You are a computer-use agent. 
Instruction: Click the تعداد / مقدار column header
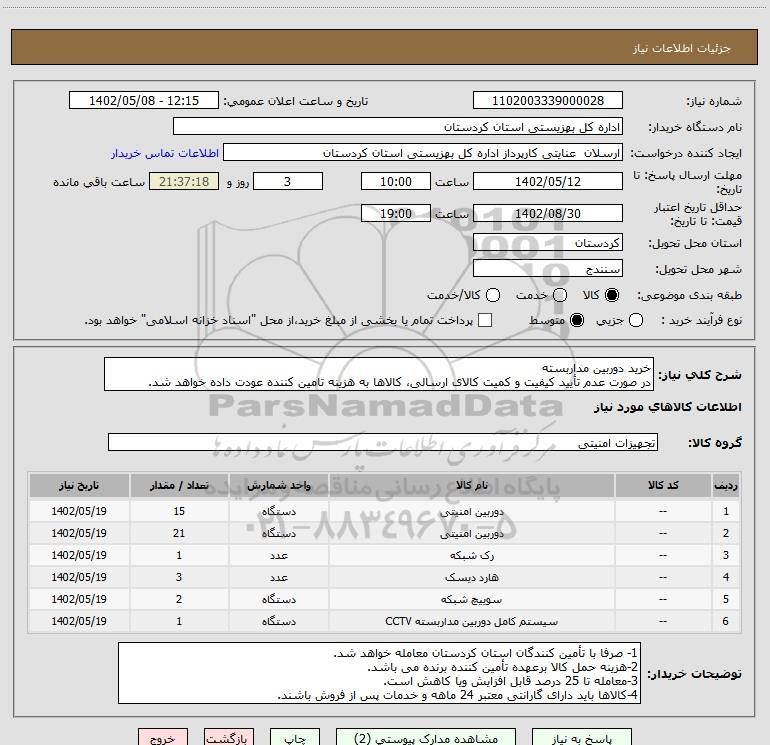point(179,485)
